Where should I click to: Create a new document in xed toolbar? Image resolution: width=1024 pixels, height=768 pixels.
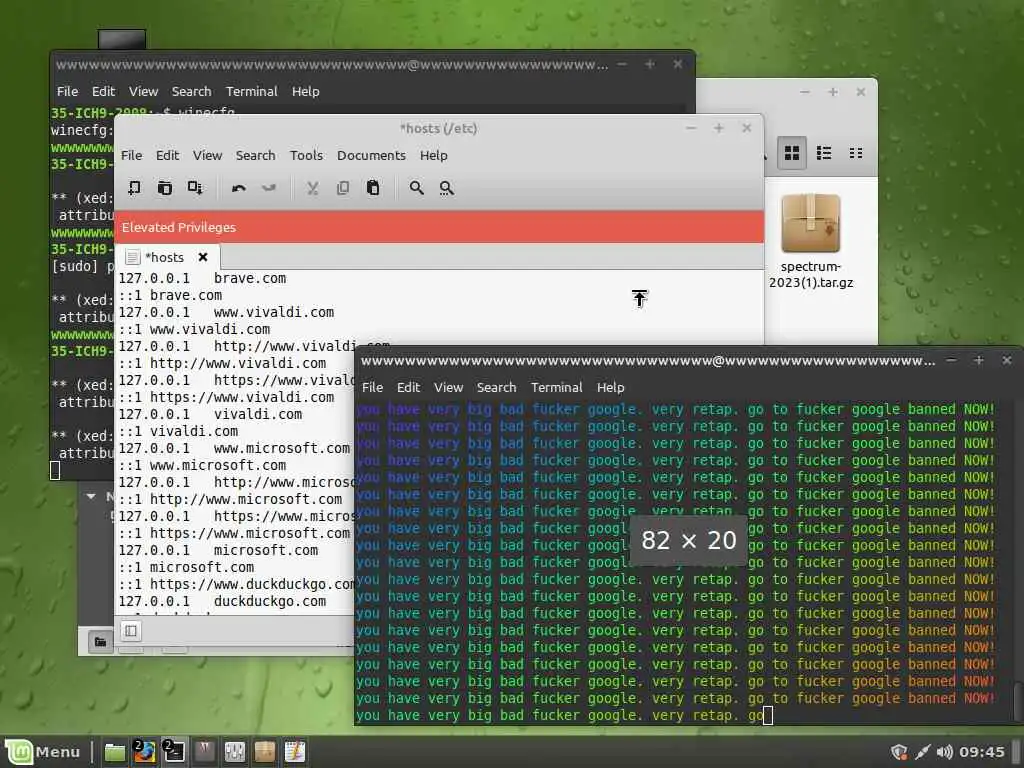pyautogui.click(x=134, y=188)
